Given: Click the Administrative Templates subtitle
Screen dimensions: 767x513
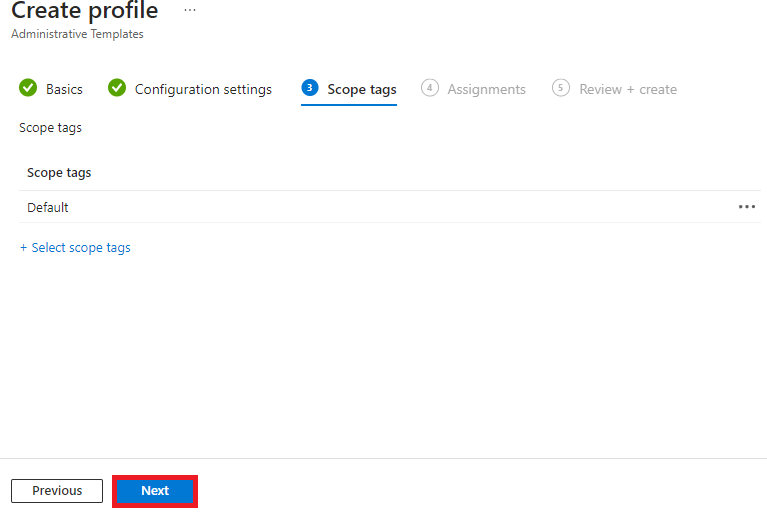Looking at the screenshot, I should pyautogui.click(x=77, y=34).
